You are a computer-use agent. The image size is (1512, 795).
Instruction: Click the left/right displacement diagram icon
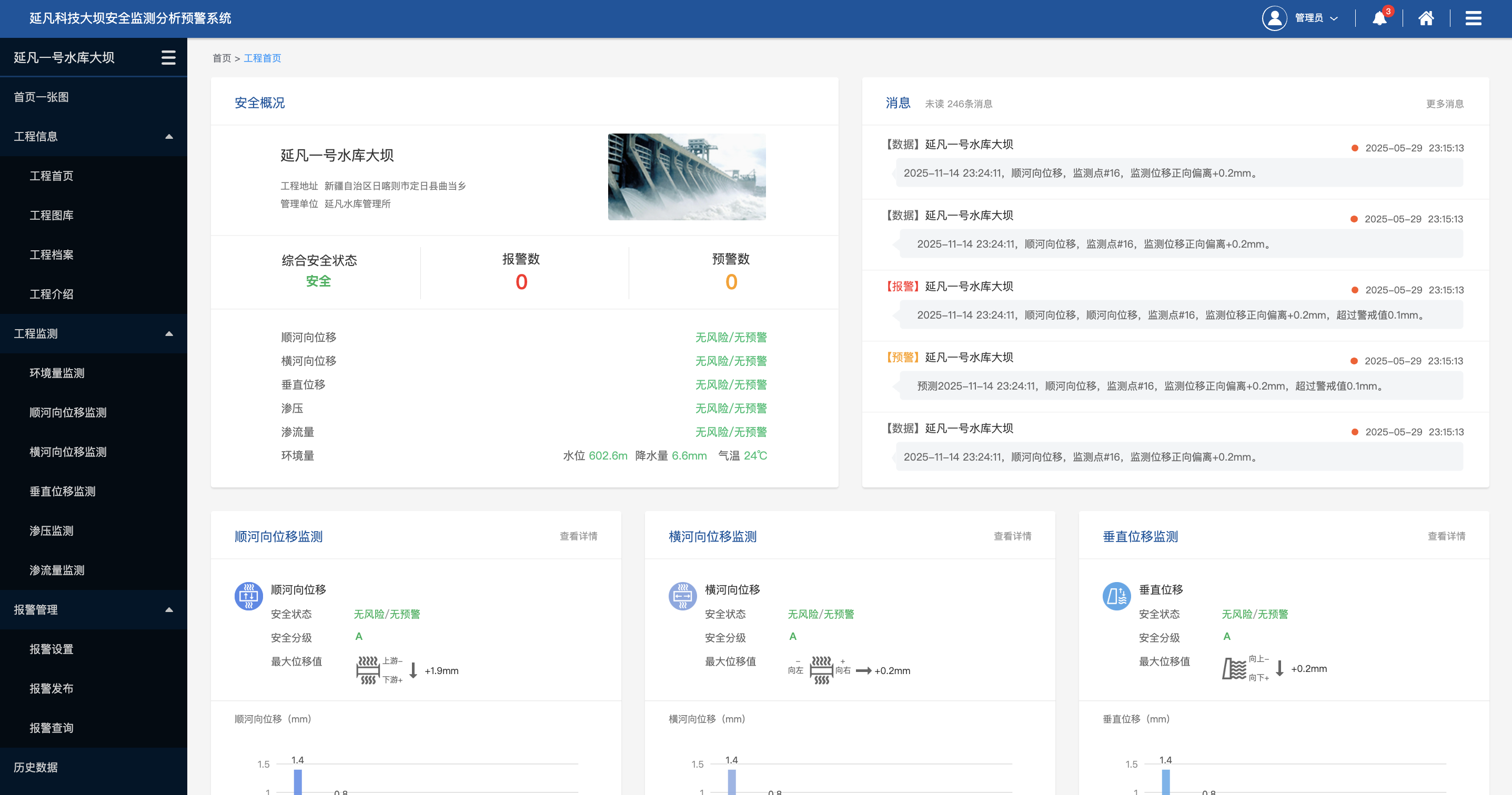click(x=821, y=670)
